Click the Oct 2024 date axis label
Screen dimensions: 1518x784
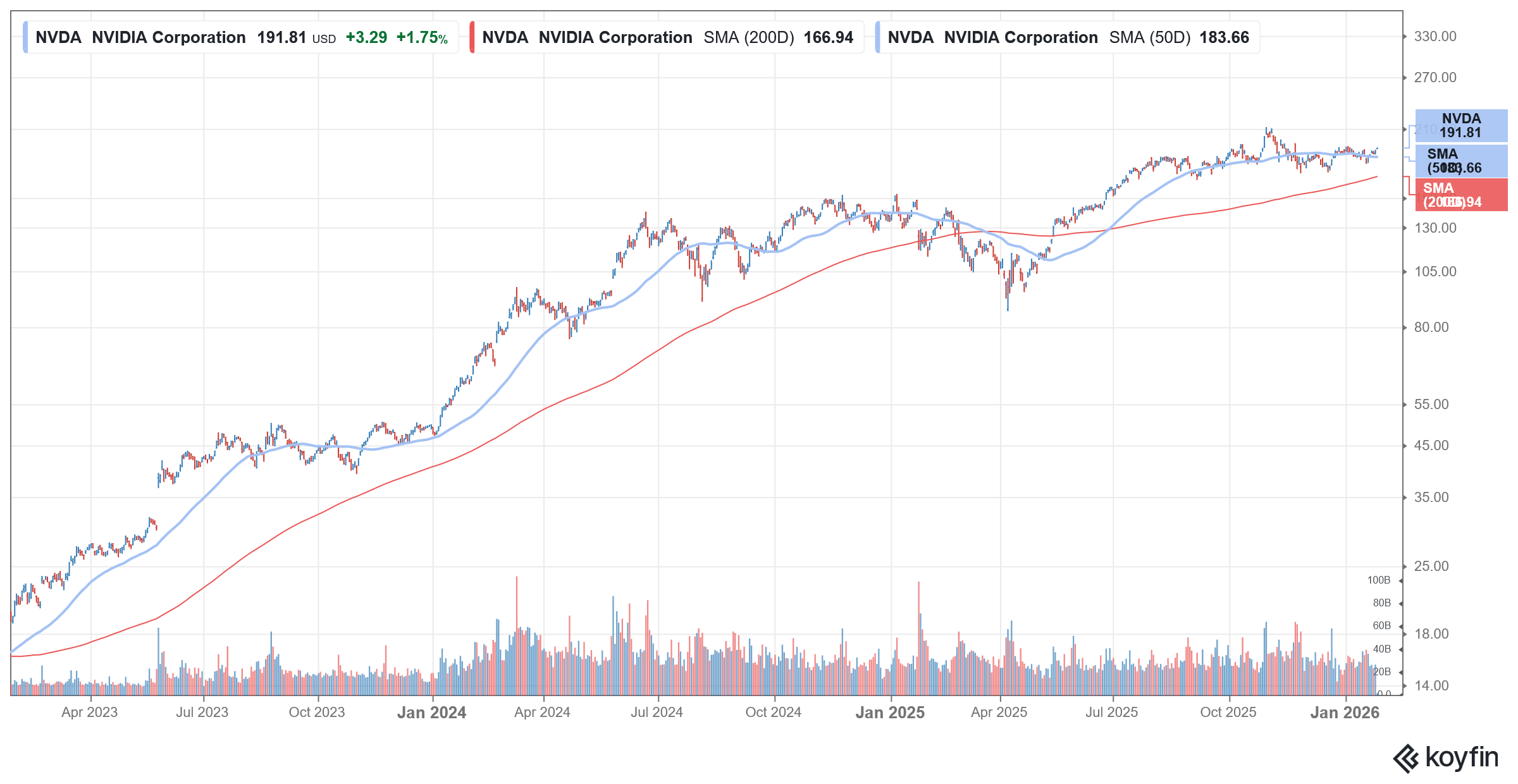pos(773,713)
